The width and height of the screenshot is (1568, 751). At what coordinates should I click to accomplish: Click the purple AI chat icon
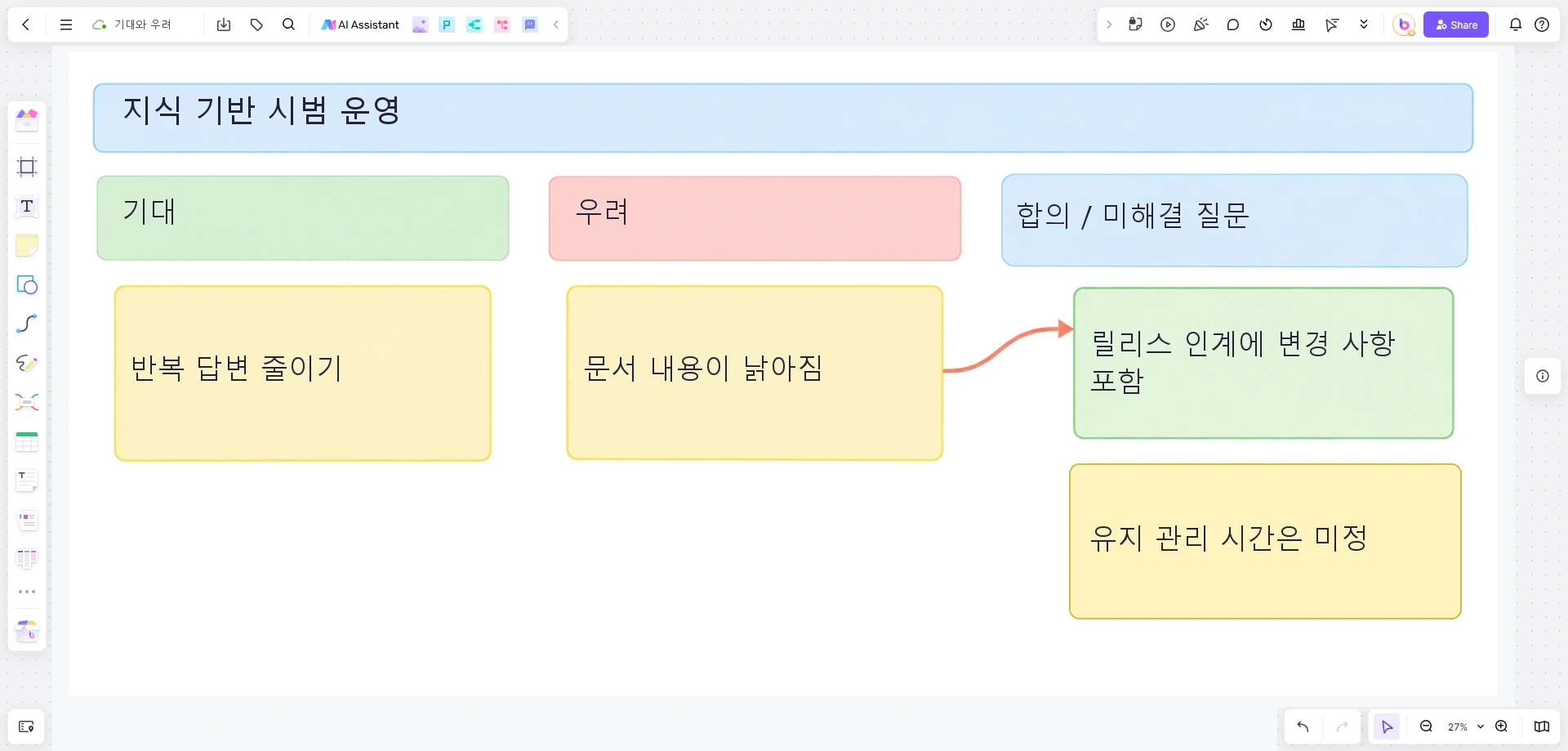coord(530,25)
